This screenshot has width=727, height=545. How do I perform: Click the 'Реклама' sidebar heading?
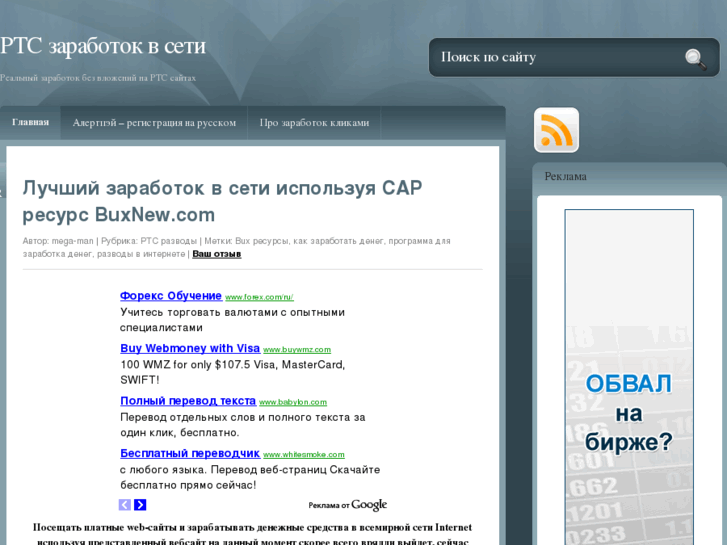(566, 176)
